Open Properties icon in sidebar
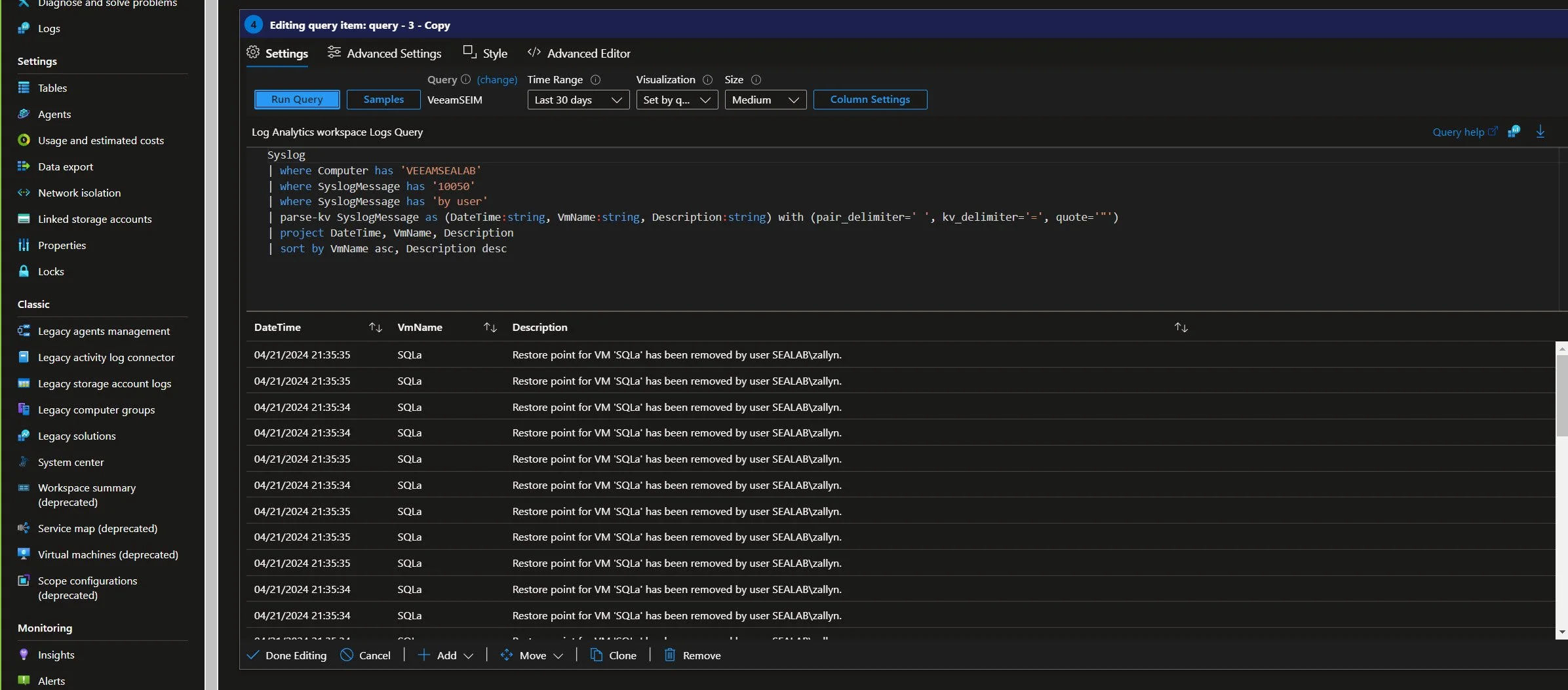Image resolution: width=1568 pixels, height=690 pixels. coord(24,245)
